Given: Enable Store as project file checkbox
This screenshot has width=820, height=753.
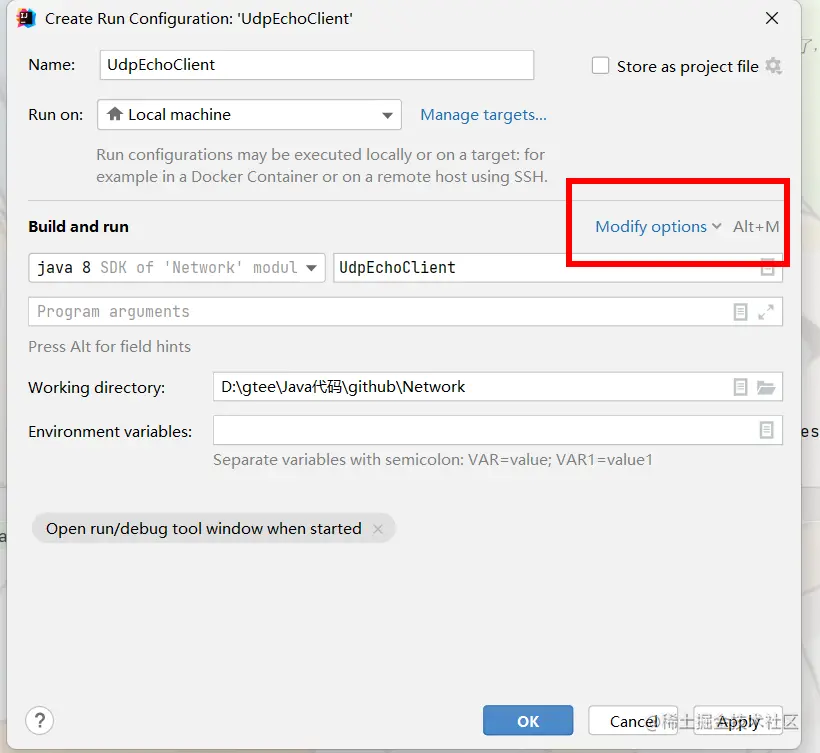Looking at the screenshot, I should click(x=600, y=66).
